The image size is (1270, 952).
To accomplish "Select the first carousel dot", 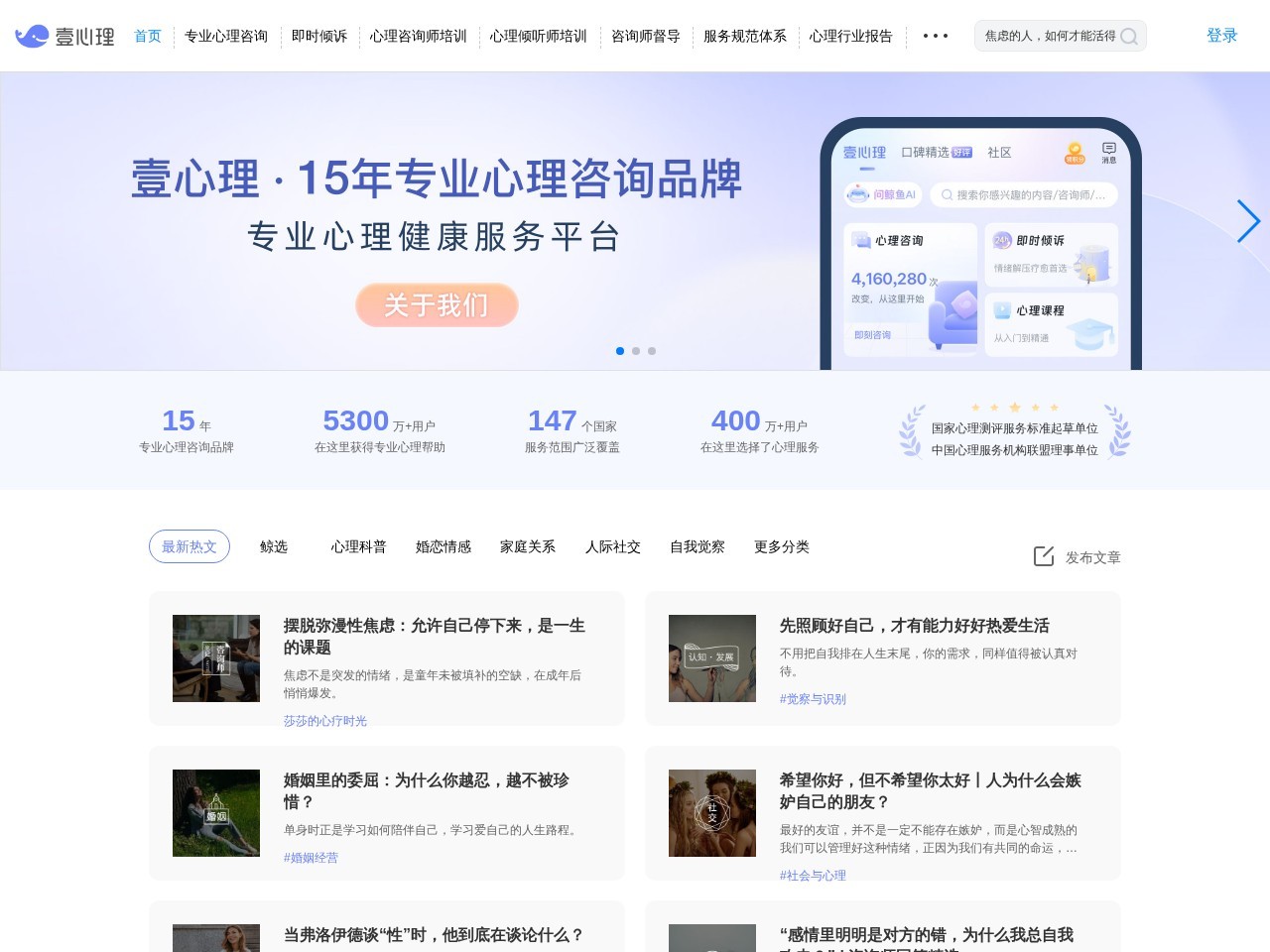I will [x=620, y=351].
